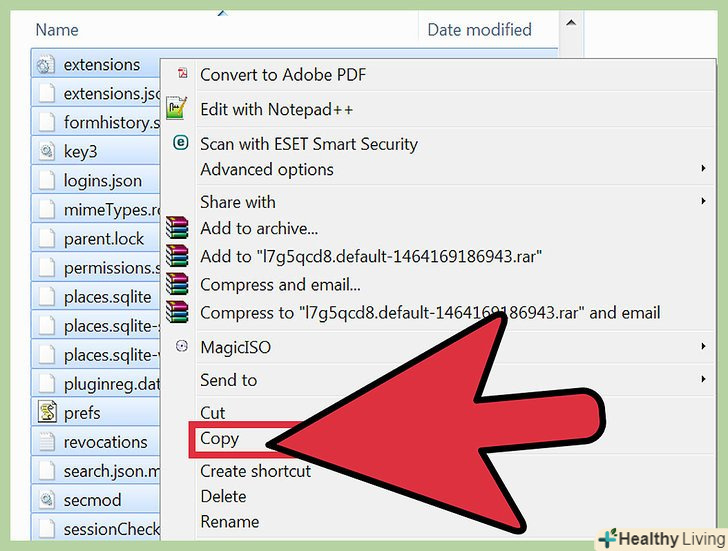Image resolution: width=728 pixels, height=551 pixels.
Task: Select the extensions folder name
Action: tap(102, 65)
